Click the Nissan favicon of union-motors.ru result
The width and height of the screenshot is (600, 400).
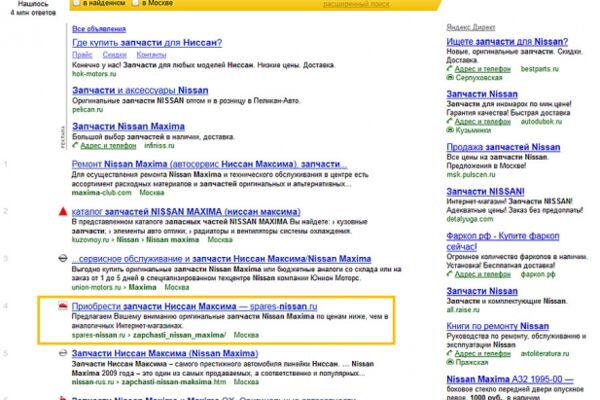click(63, 258)
